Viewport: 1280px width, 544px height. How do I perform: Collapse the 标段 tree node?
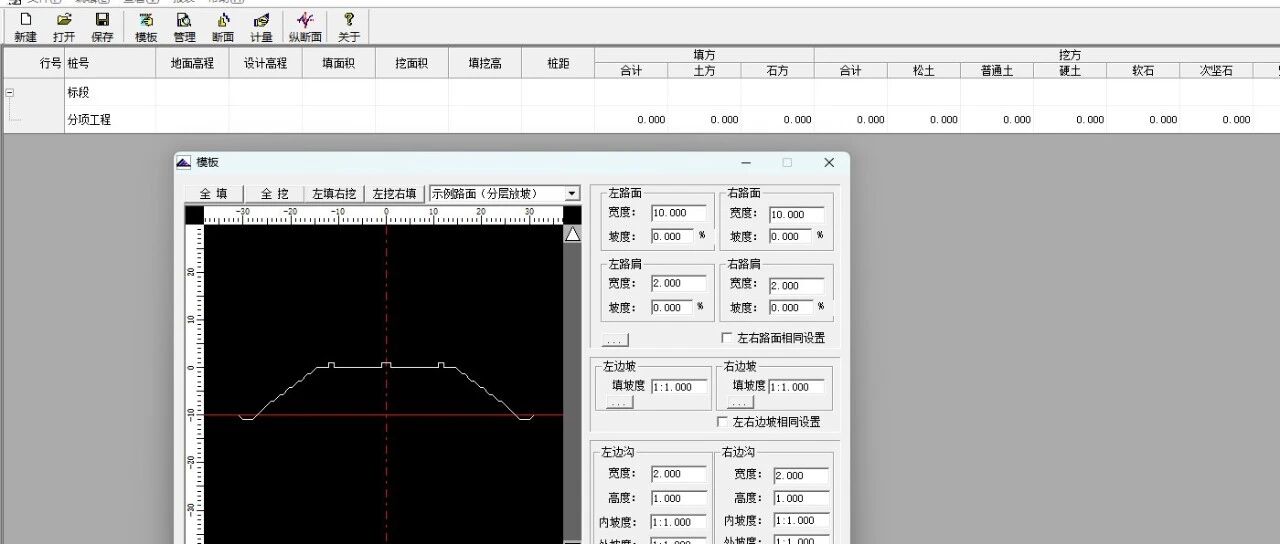click(10, 92)
